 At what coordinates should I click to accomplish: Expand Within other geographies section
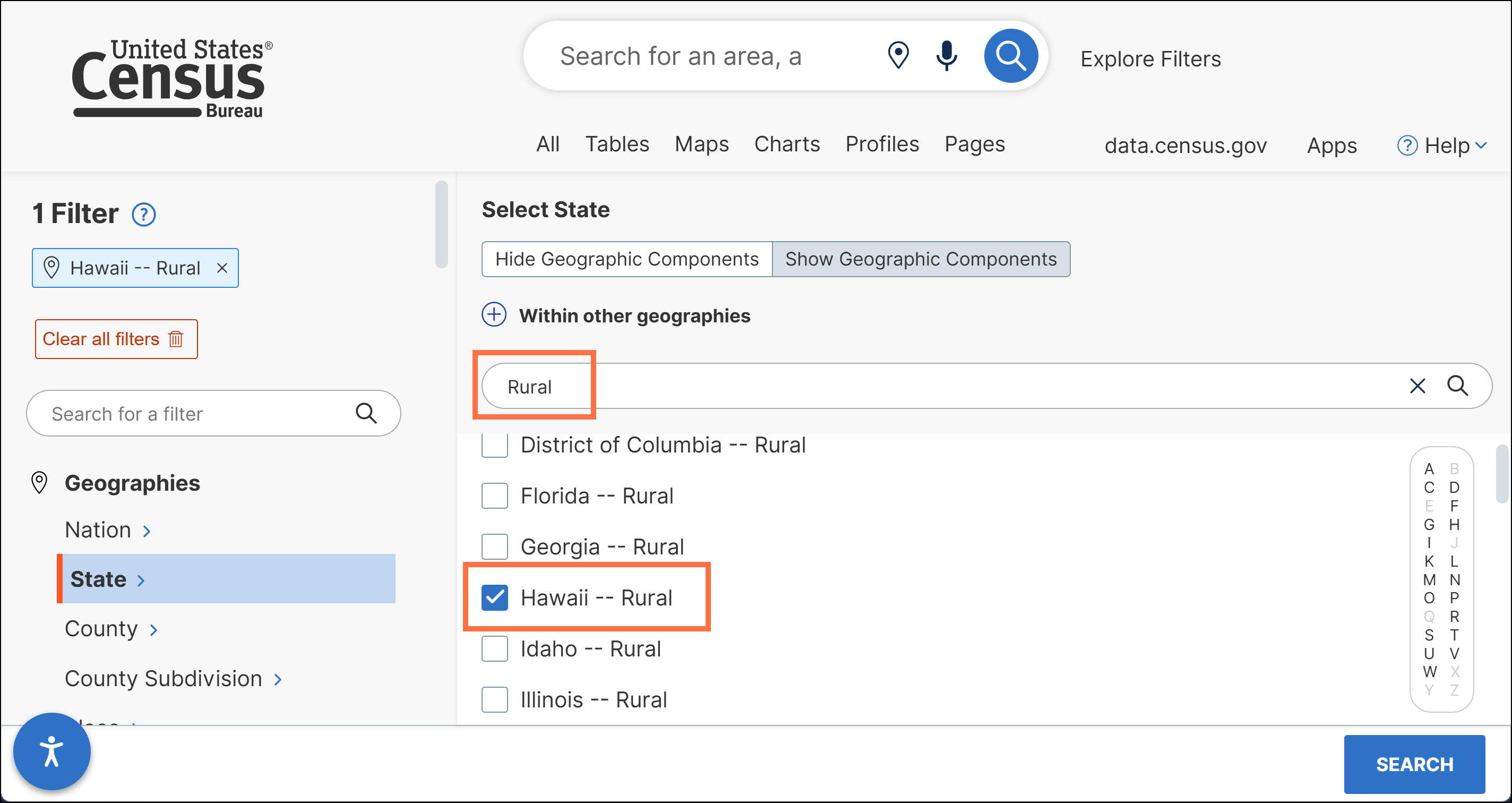[x=494, y=315]
